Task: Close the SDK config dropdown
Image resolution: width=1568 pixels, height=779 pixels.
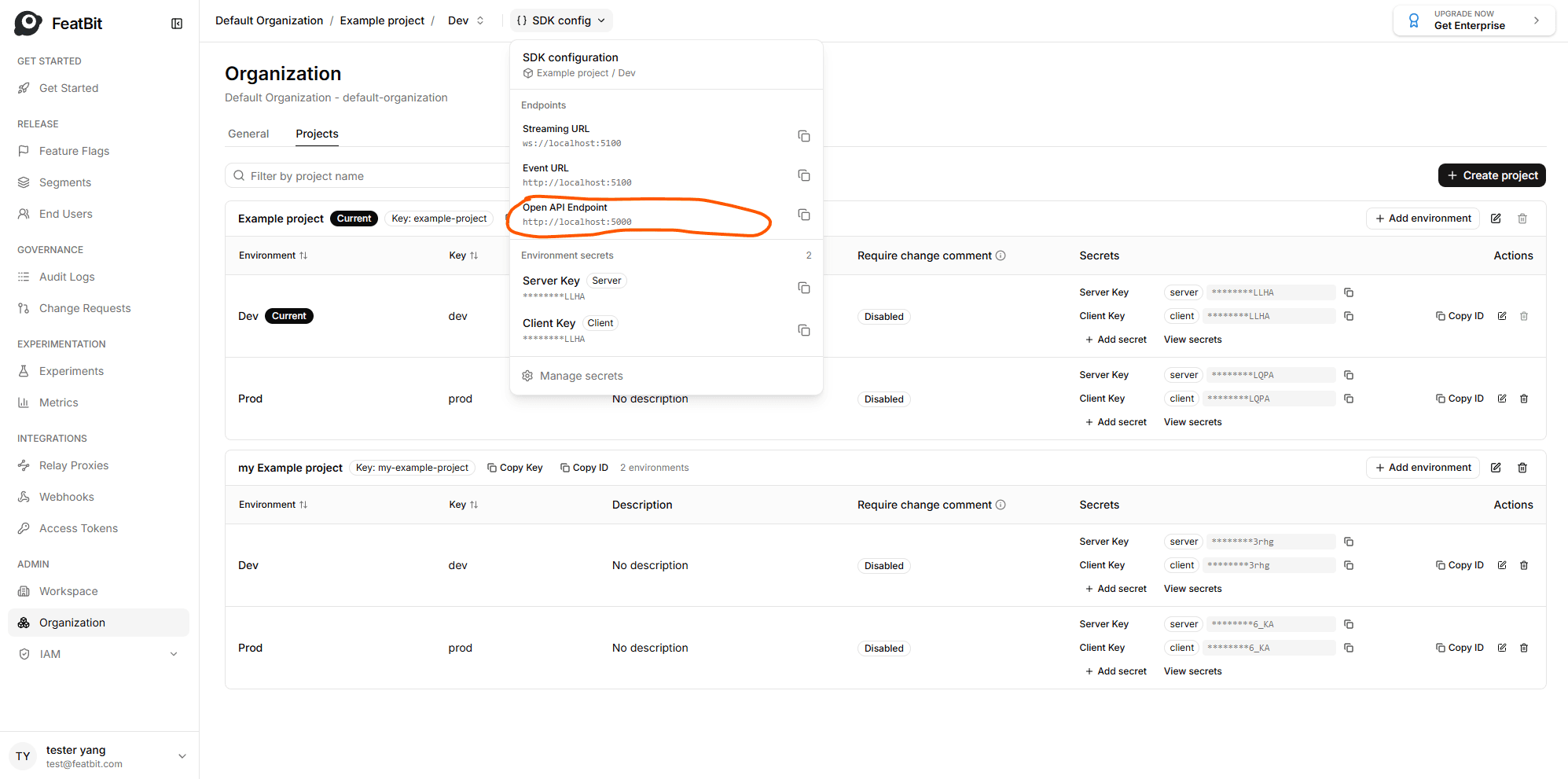Action: point(561,20)
